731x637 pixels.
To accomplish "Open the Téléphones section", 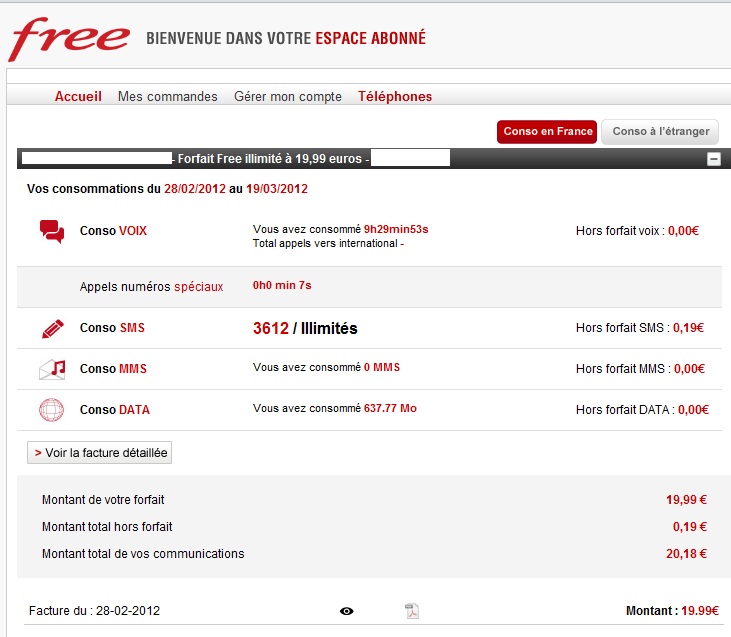I will (x=395, y=97).
